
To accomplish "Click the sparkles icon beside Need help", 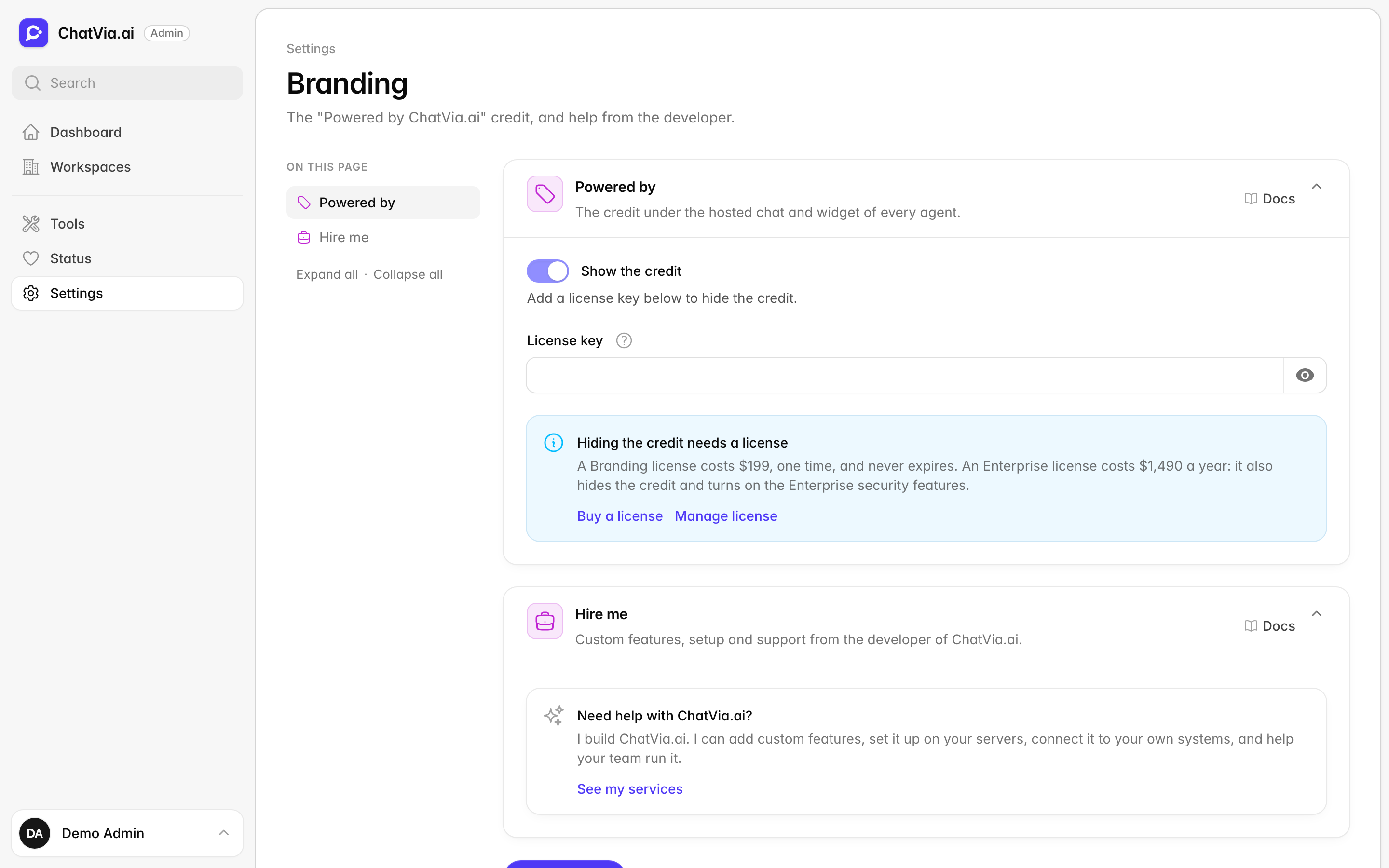I will coord(554,715).
